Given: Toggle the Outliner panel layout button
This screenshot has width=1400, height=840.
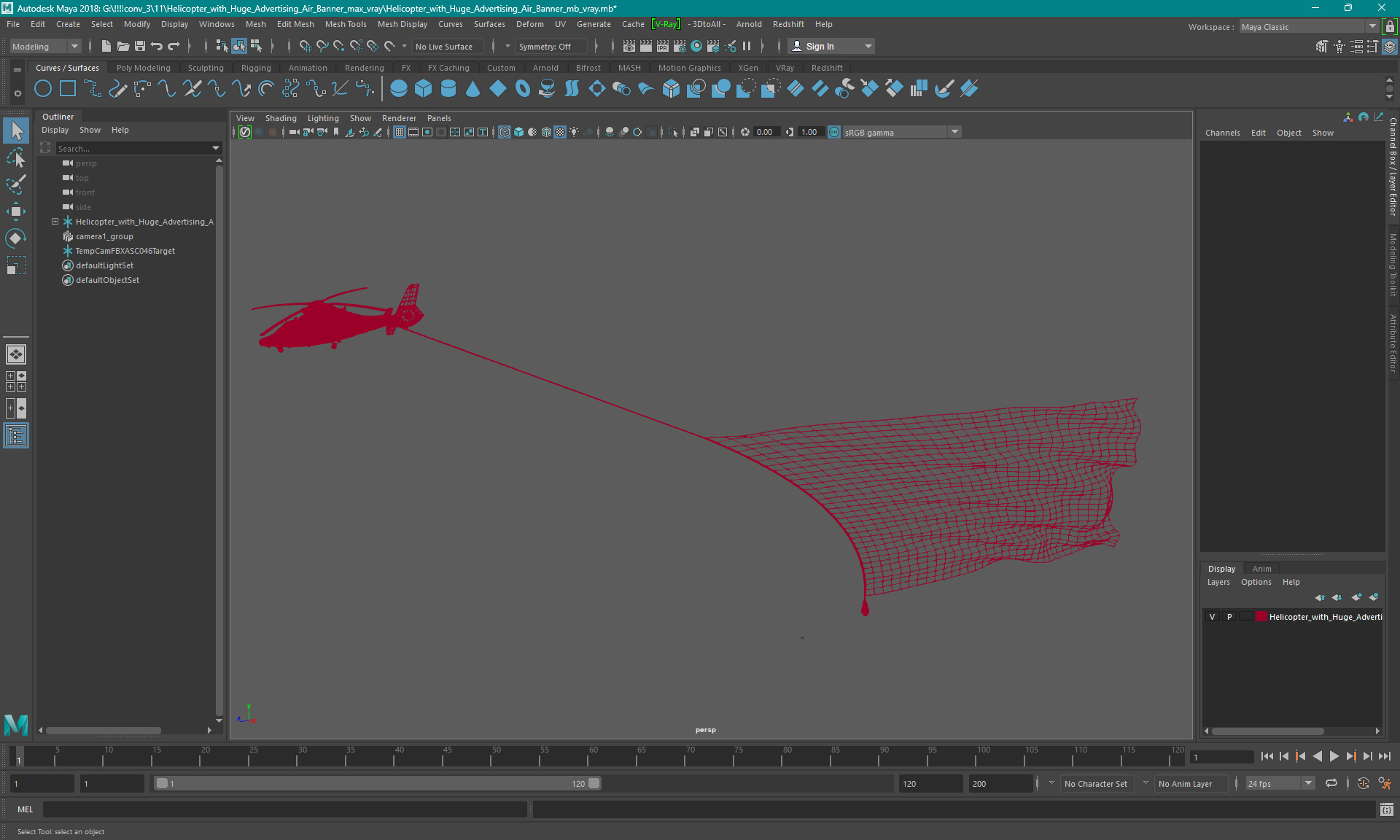Looking at the screenshot, I should tap(16, 436).
